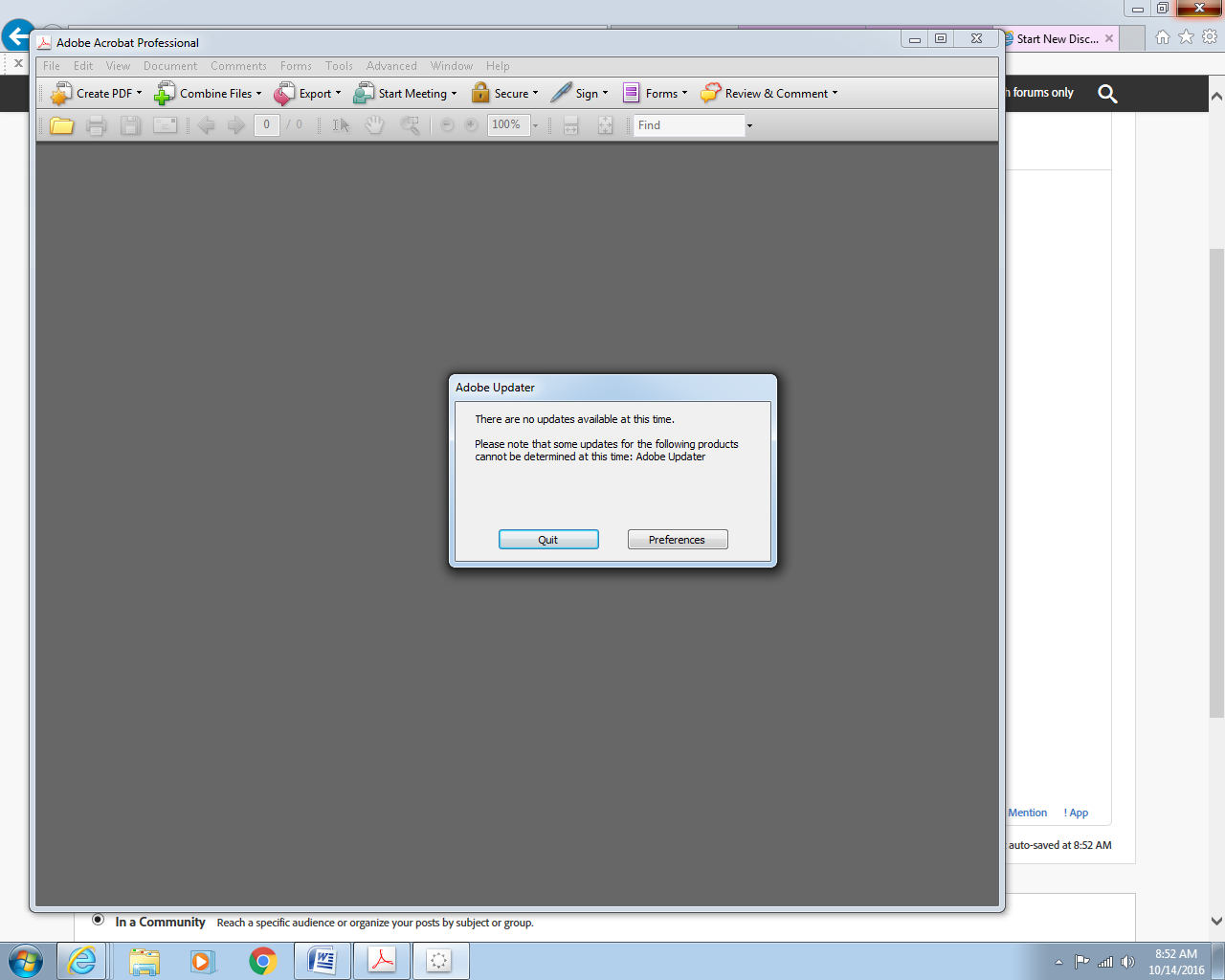
Task: Open the zoom percentage dropdown arrow
Action: point(536,125)
